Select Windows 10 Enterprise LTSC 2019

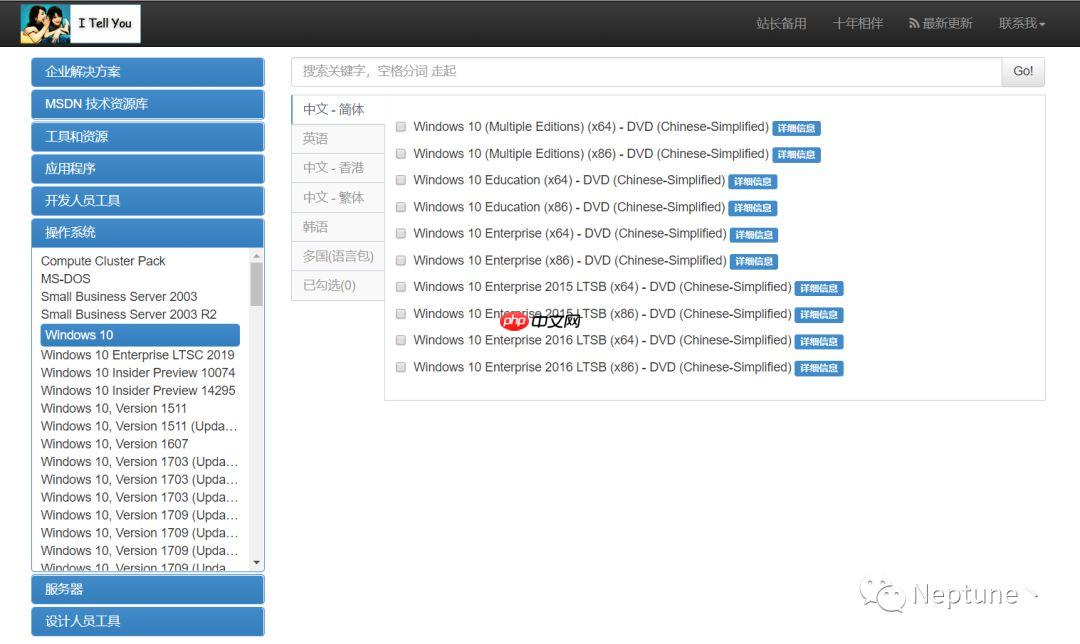138,355
